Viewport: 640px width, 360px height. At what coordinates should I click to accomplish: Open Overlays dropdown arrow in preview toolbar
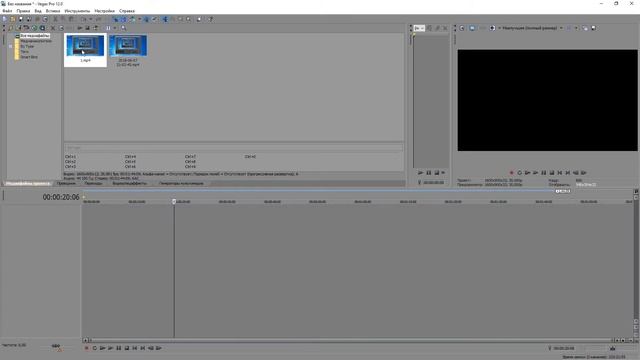tap(576, 28)
